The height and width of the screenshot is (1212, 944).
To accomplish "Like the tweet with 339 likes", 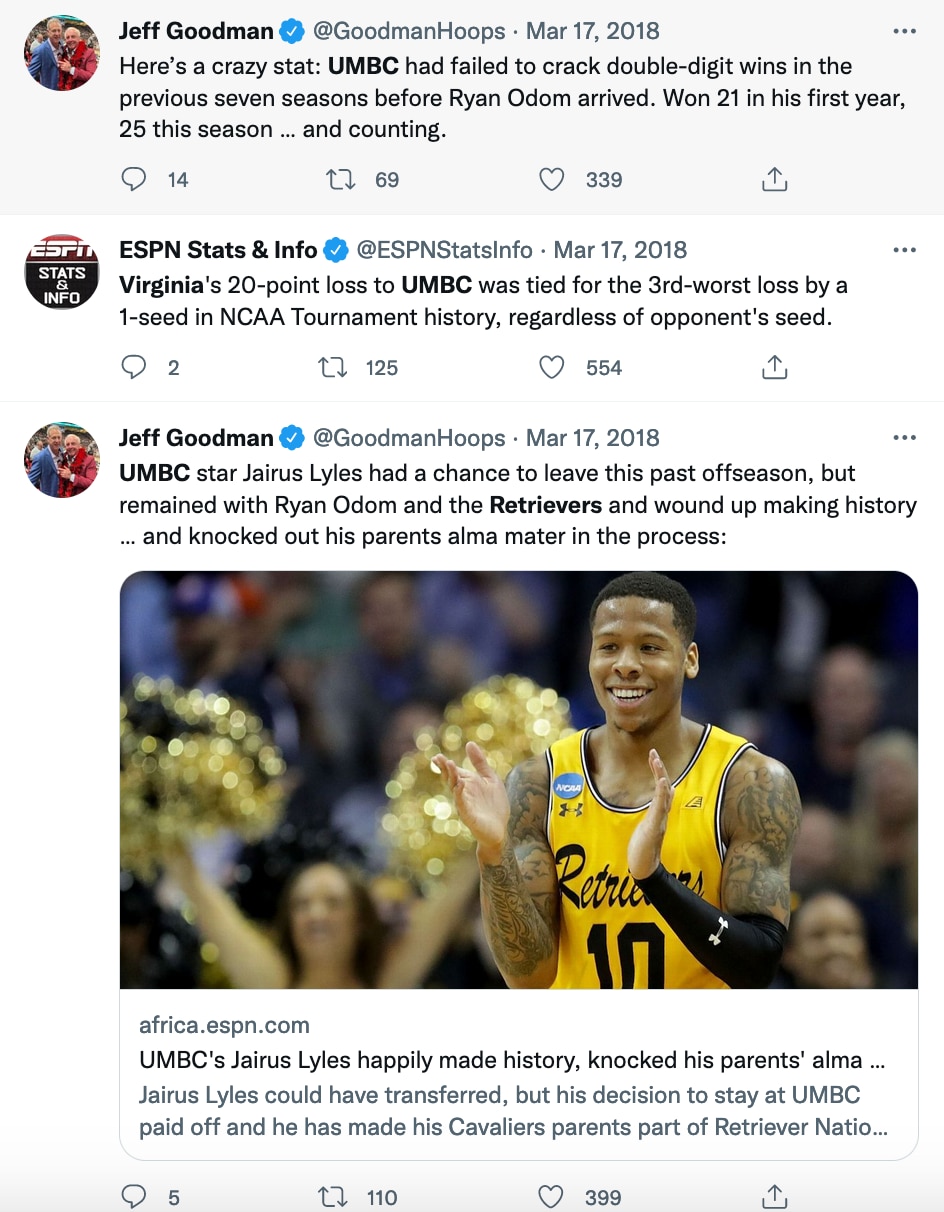I will (x=552, y=180).
